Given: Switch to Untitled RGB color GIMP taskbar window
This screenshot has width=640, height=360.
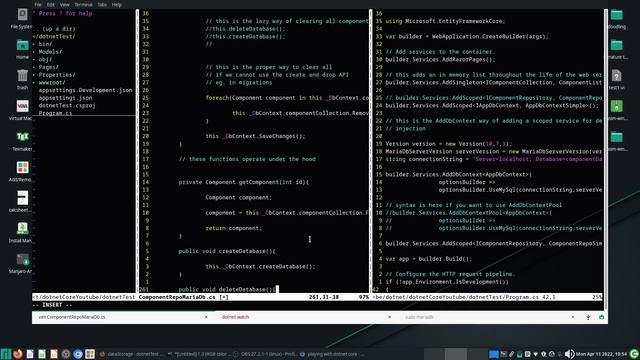Looking at the screenshot, I should pos(199,354).
